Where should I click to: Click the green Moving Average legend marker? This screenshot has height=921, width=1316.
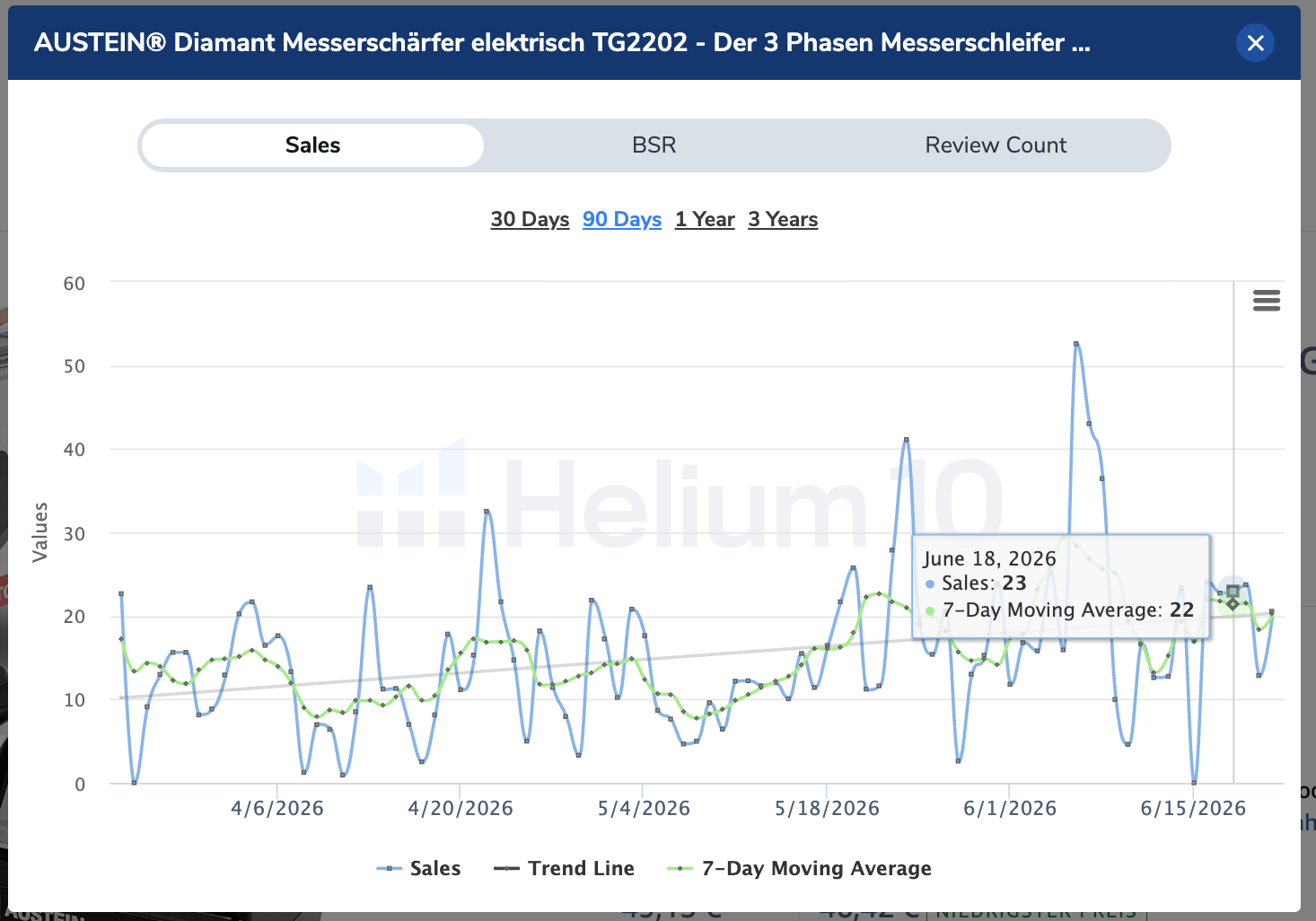tap(680, 868)
